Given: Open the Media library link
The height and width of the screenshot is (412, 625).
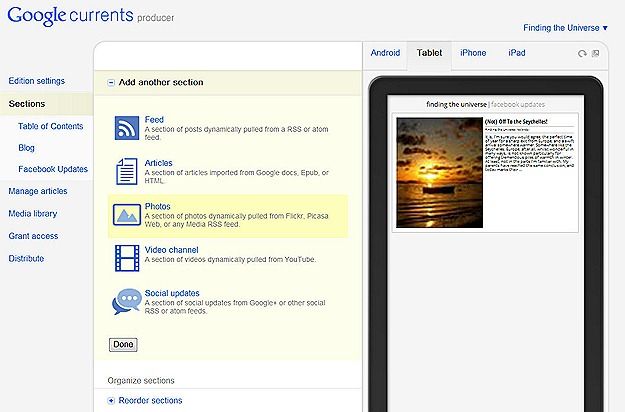Looking at the screenshot, I should [33, 214].
